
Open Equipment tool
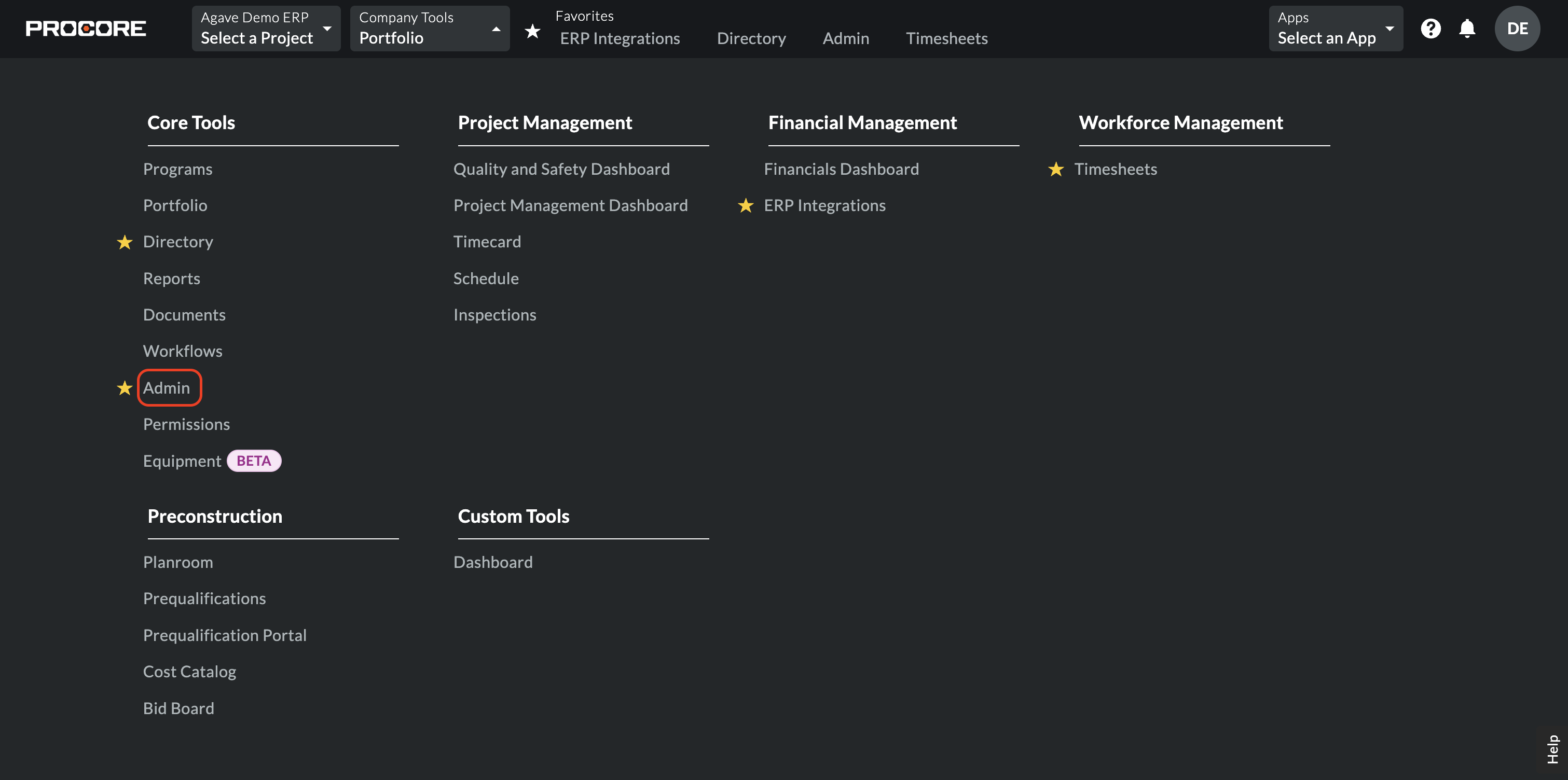[182, 461]
